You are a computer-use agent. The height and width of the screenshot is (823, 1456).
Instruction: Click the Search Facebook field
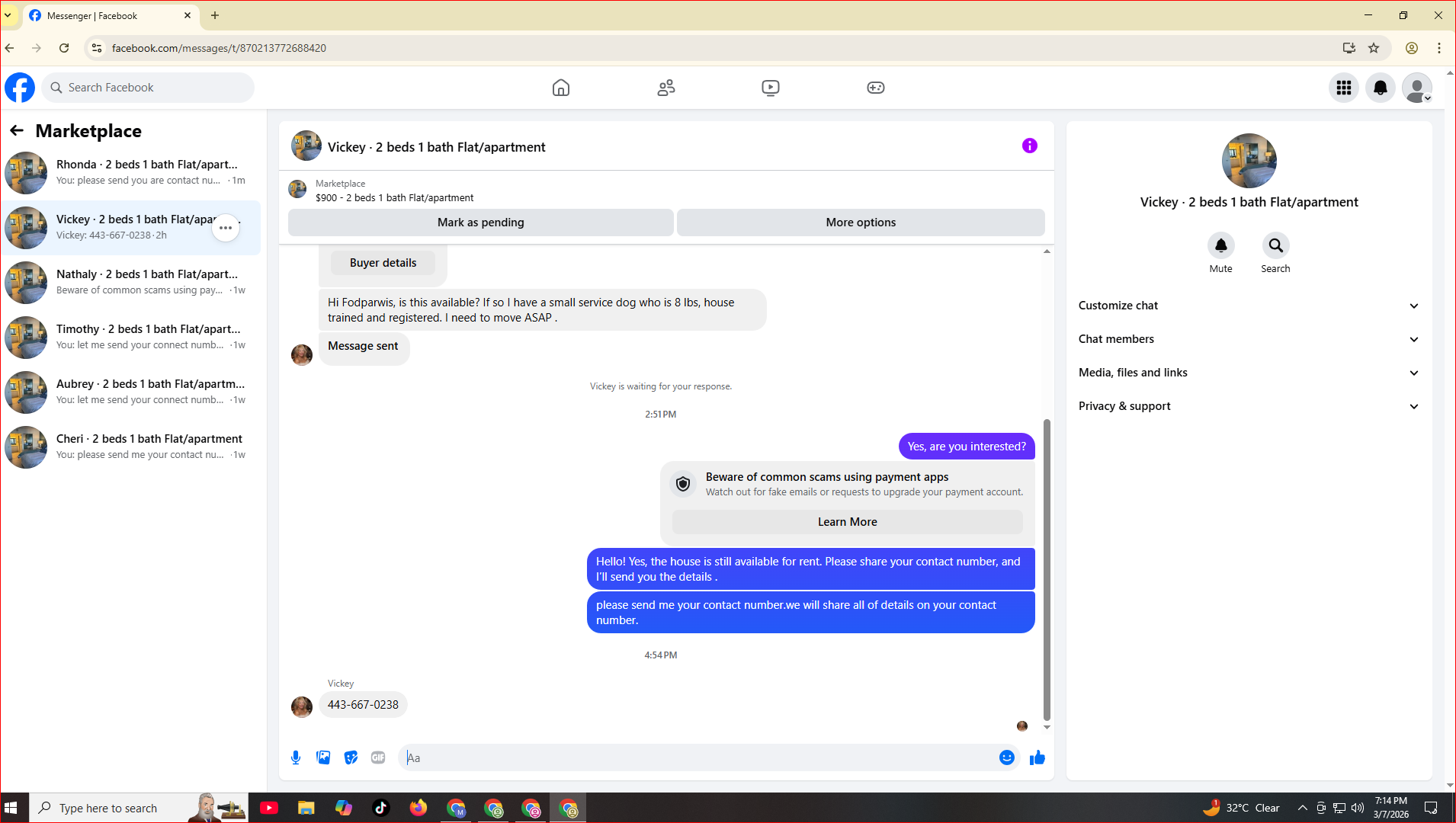click(x=149, y=88)
